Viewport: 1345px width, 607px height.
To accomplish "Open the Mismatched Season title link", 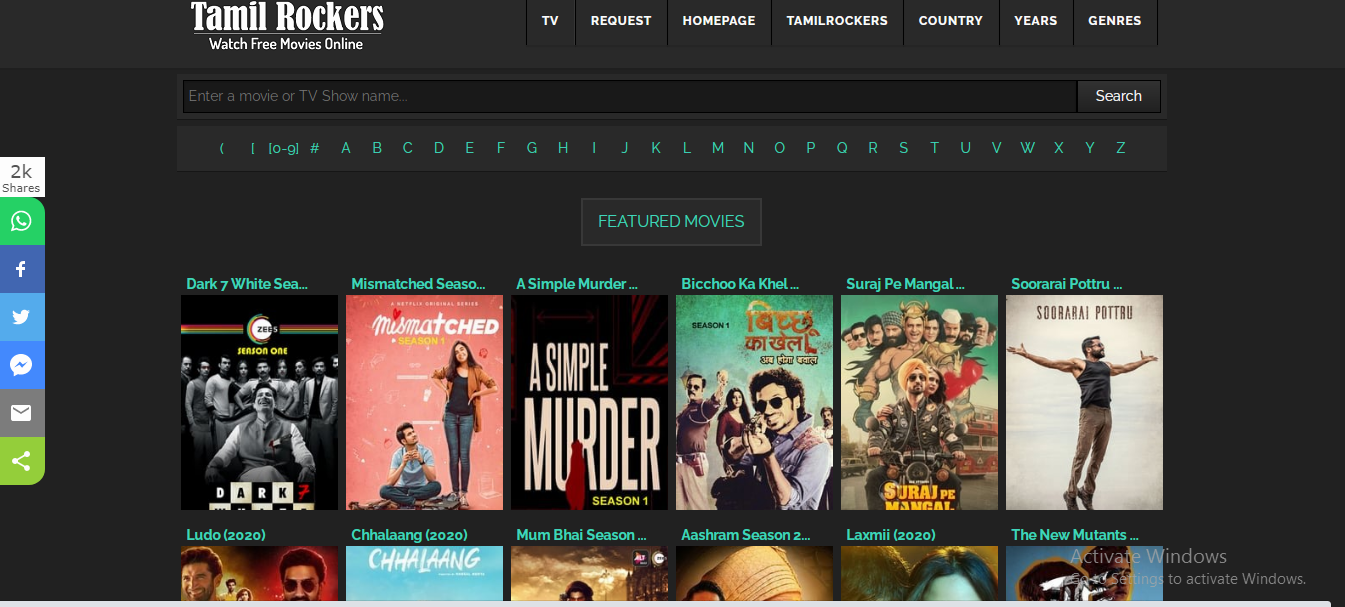I will pos(418,284).
